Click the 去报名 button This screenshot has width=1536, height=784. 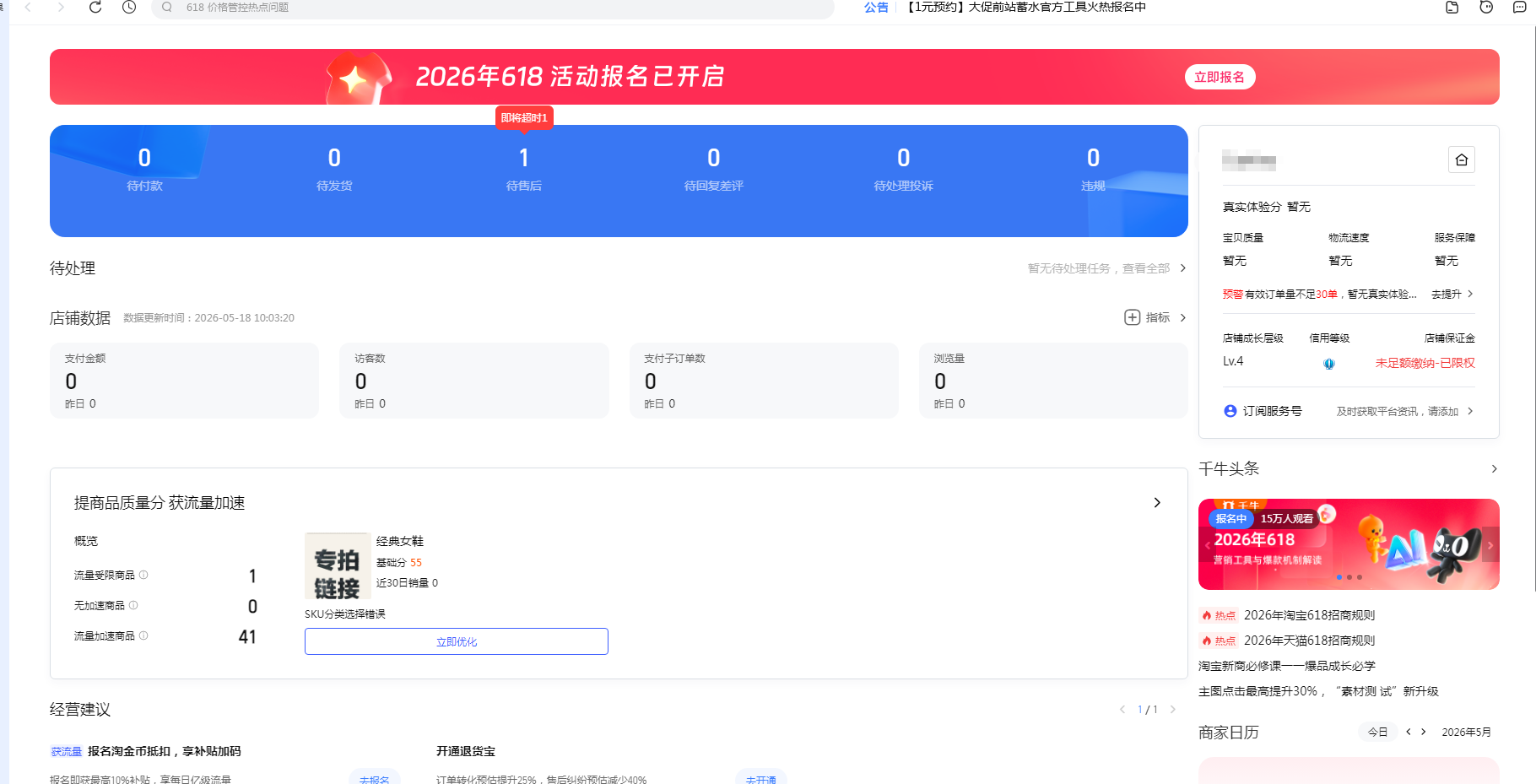374,779
